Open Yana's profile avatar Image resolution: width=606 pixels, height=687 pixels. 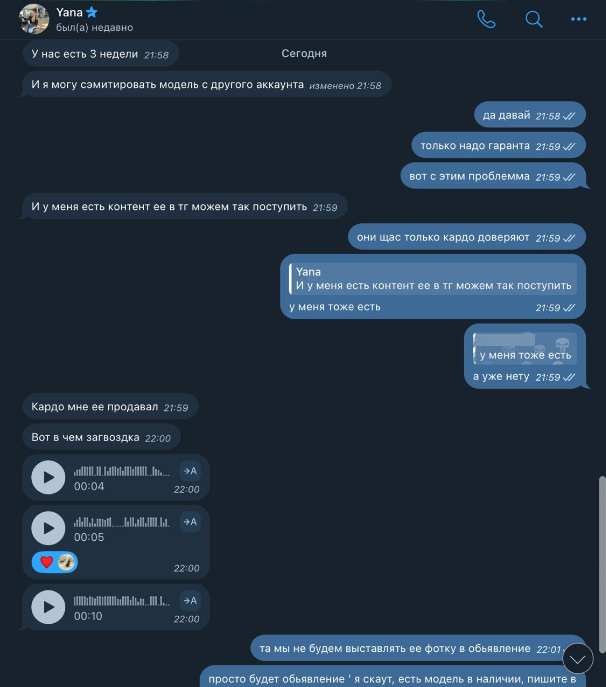[34, 19]
